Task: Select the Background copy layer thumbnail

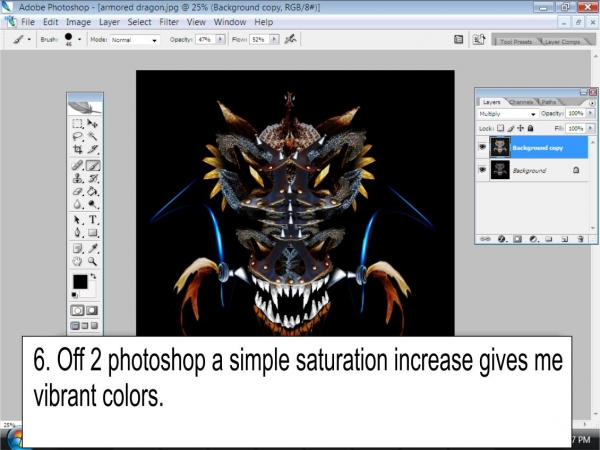Action: coord(500,147)
